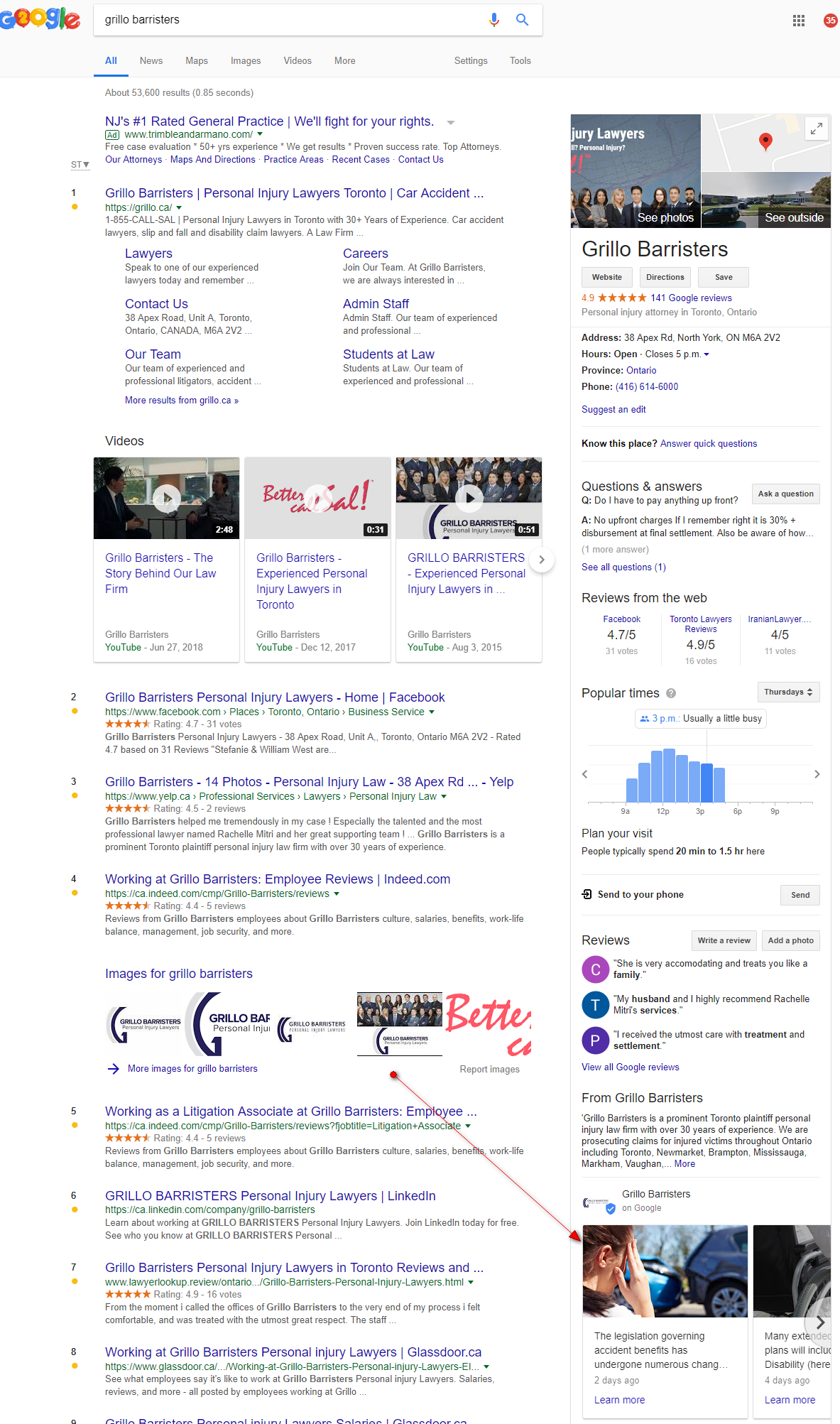Open See all questions (1) link
The height and width of the screenshot is (1424, 840).
[623, 567]
